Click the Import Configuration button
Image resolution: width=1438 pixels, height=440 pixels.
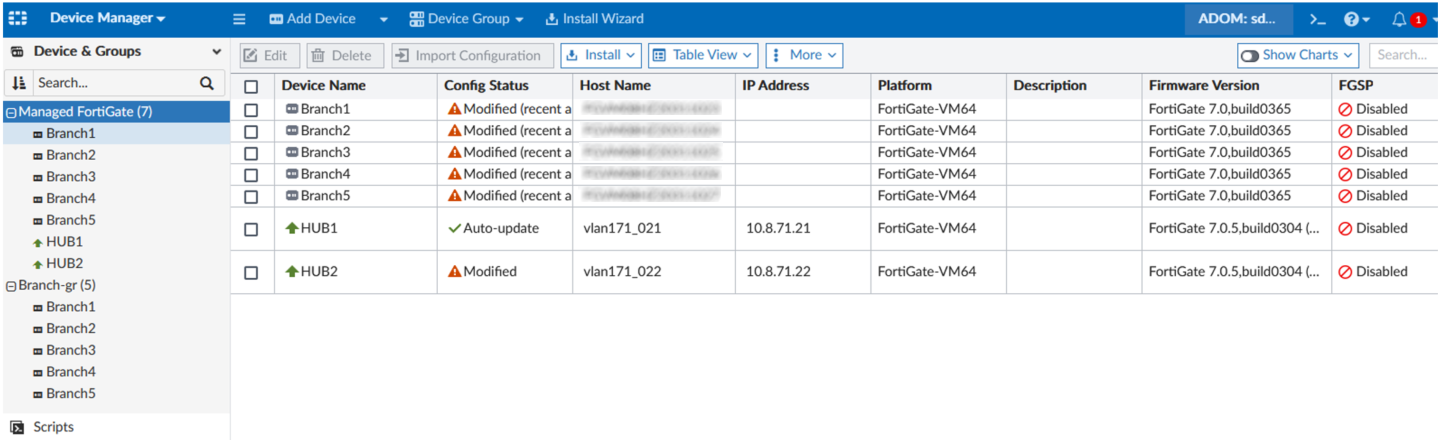coord(469,56)
